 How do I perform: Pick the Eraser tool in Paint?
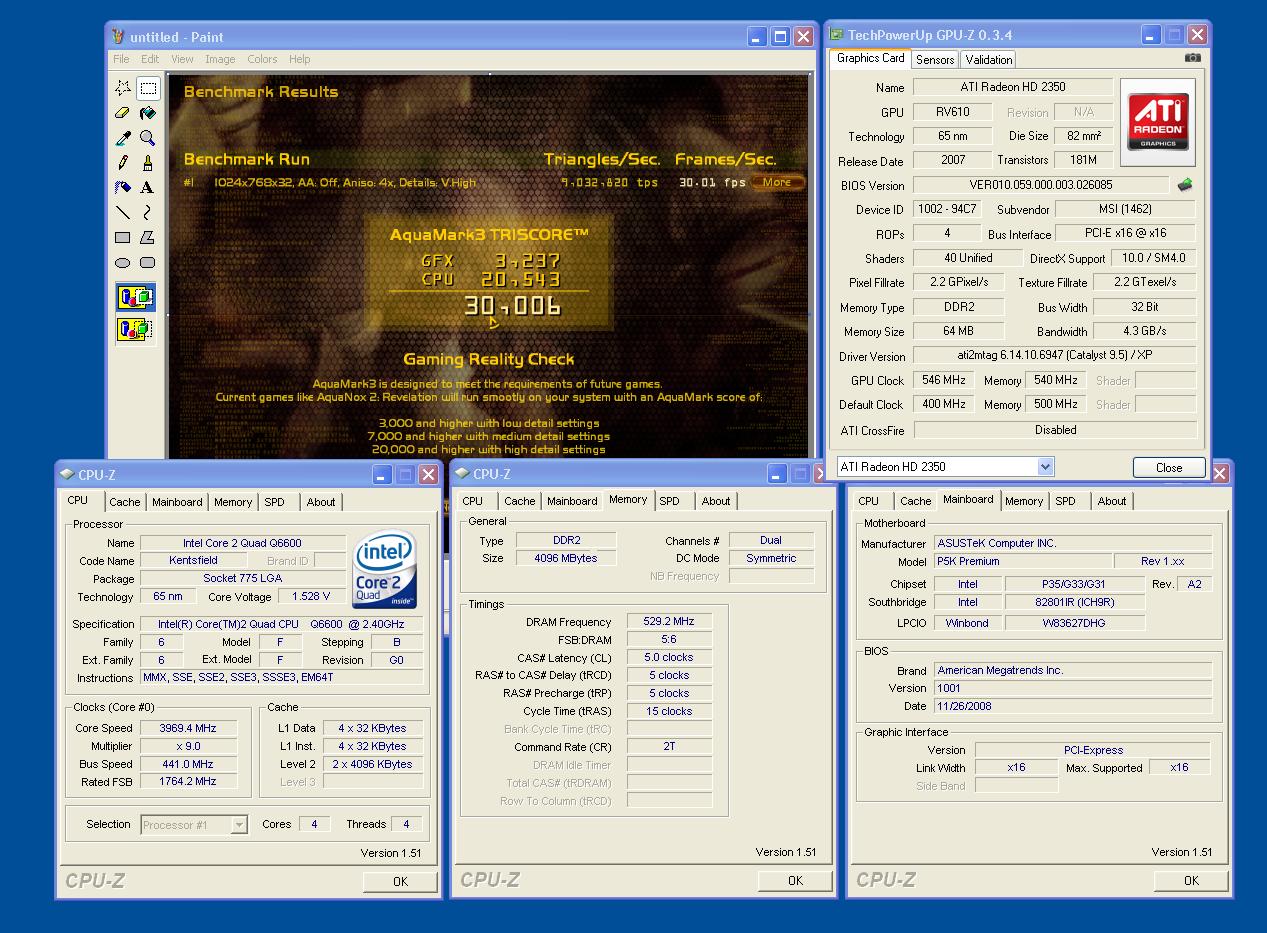(x=122, y=113)
